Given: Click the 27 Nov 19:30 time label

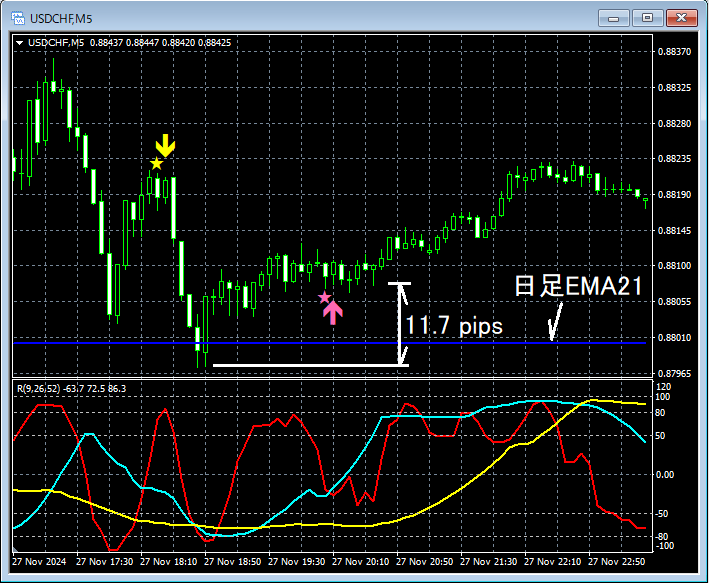Looking at the screenshot, I should [x=297, y=562].
